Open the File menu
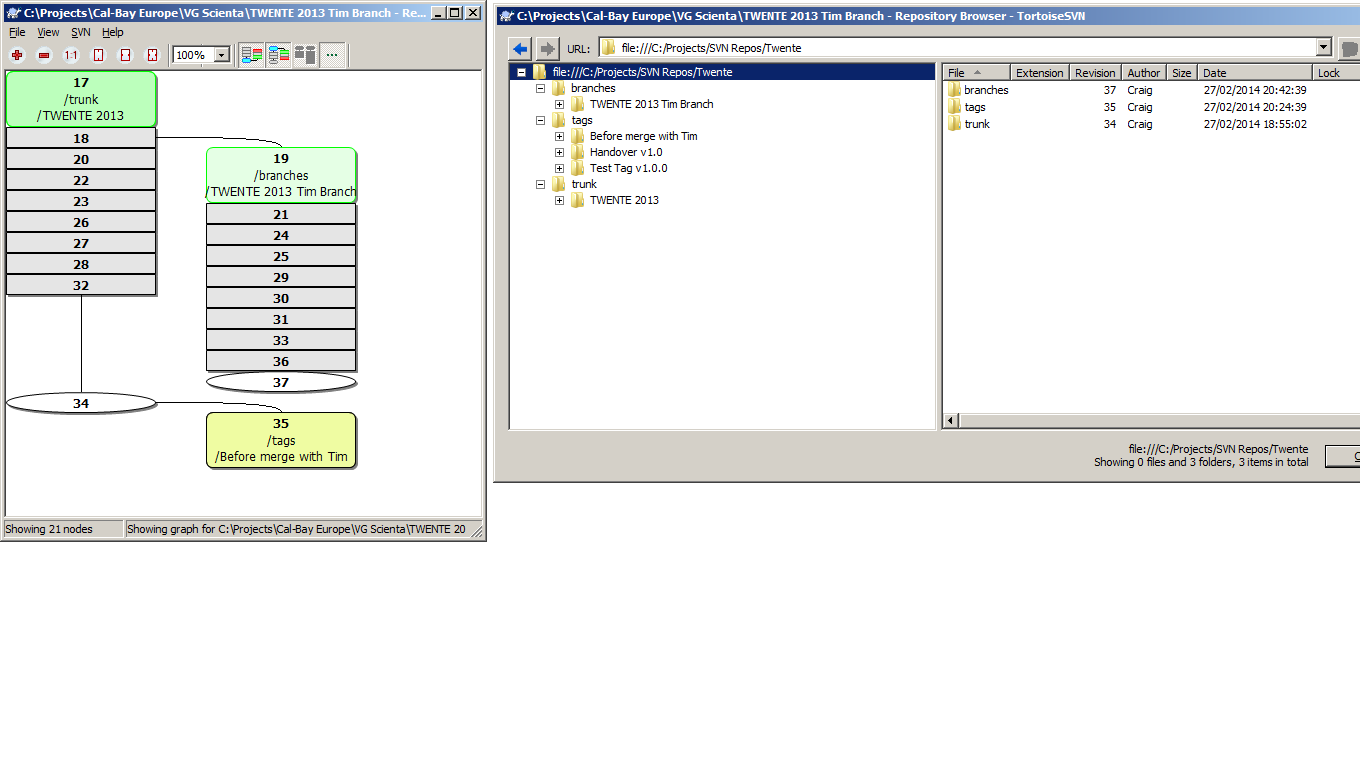The image size is (1360, 775). [x=17, y=32]
